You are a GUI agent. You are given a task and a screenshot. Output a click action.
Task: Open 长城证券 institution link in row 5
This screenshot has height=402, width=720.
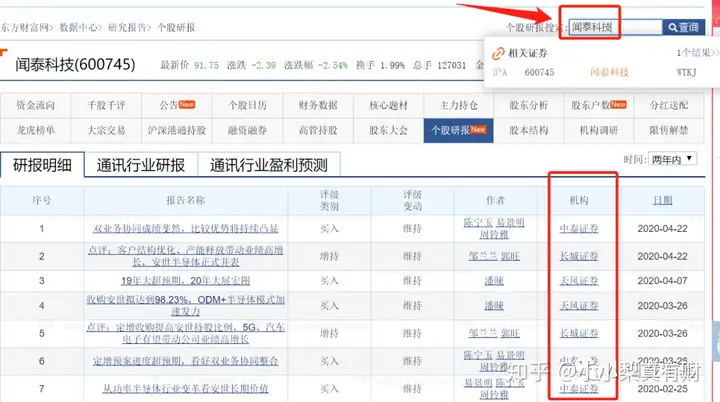[x=579, y=333]
